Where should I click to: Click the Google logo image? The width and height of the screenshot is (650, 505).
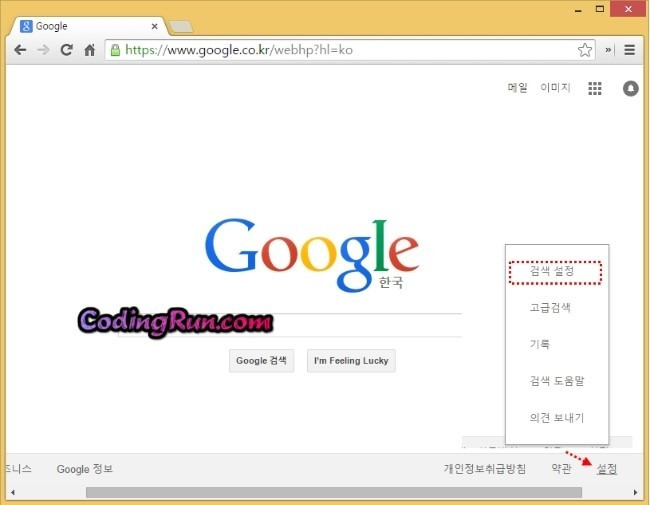312,255
